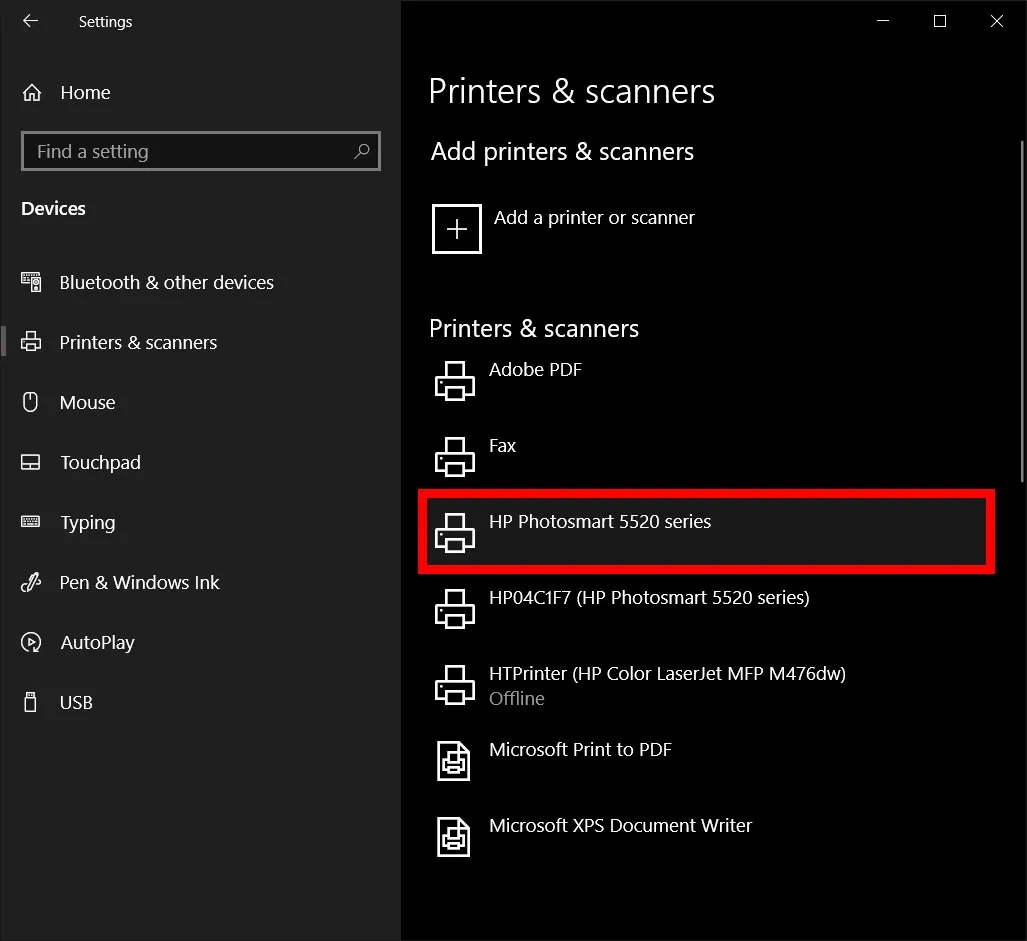This screenshot has width=1027, height=941.
Task: Select HP04C1F7 printer from the list
Action: pyautogui.click(x=647, y=597)
